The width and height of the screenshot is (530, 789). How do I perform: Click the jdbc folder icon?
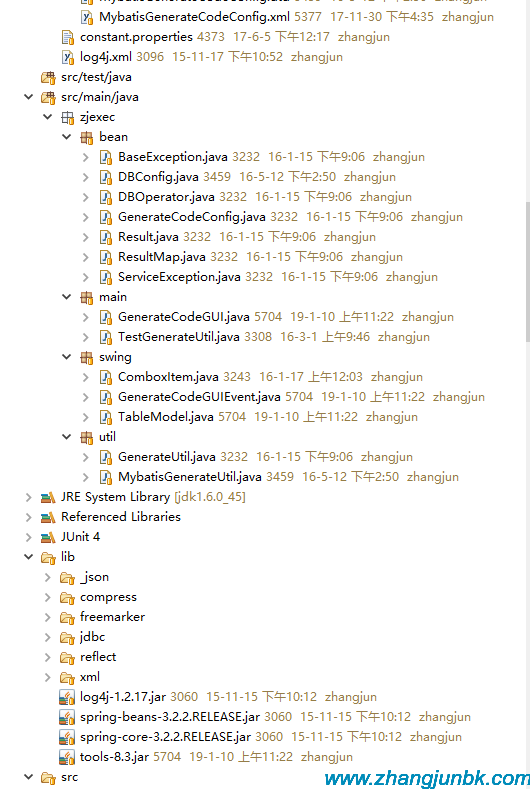tap(67, 637)
